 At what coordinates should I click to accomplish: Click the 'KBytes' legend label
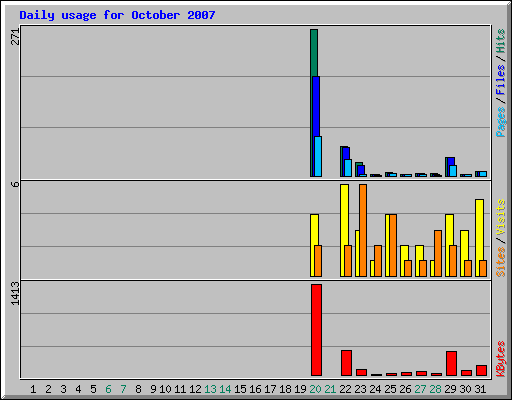500,359
